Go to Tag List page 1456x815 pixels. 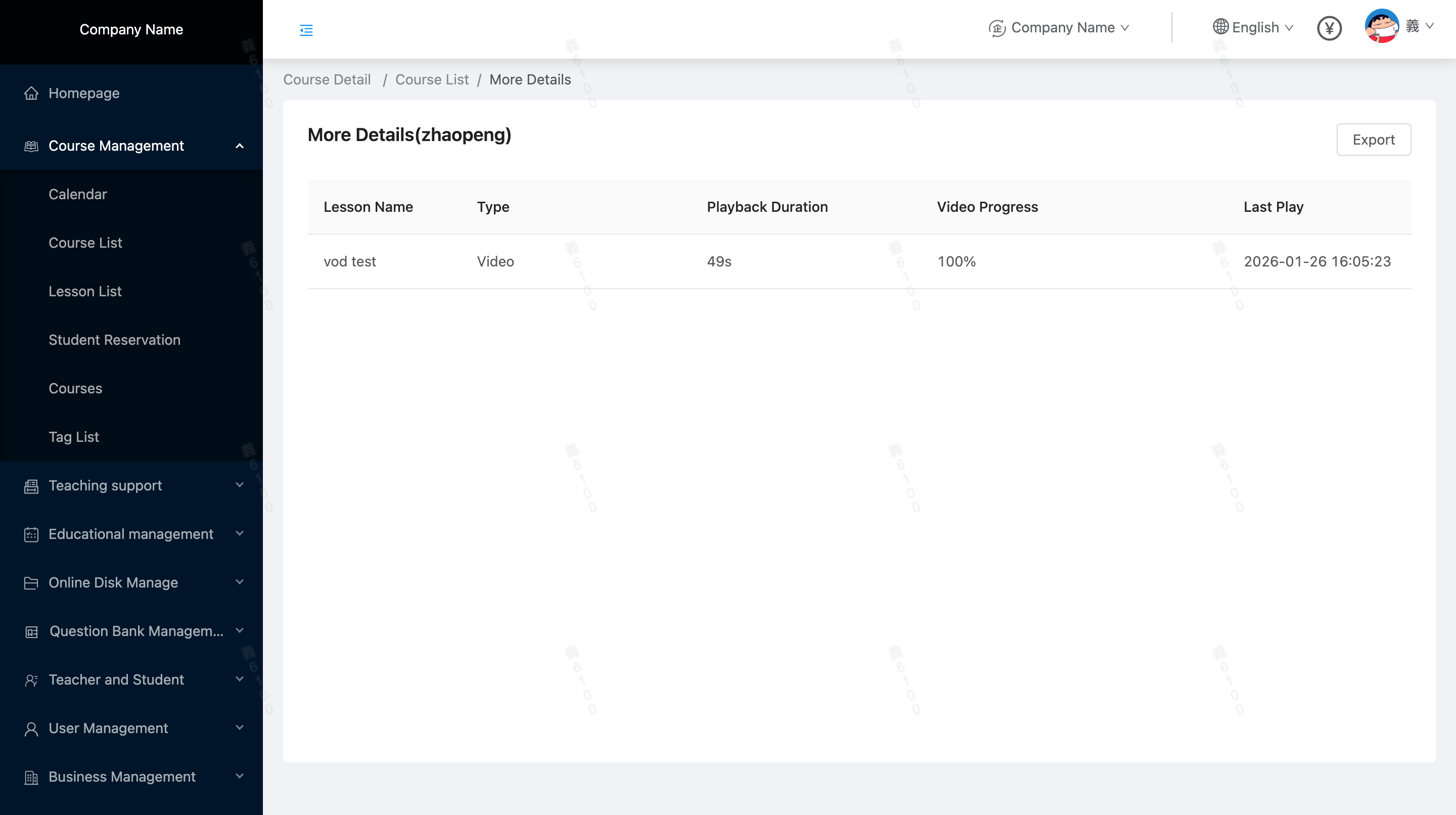tap(73, 437)
